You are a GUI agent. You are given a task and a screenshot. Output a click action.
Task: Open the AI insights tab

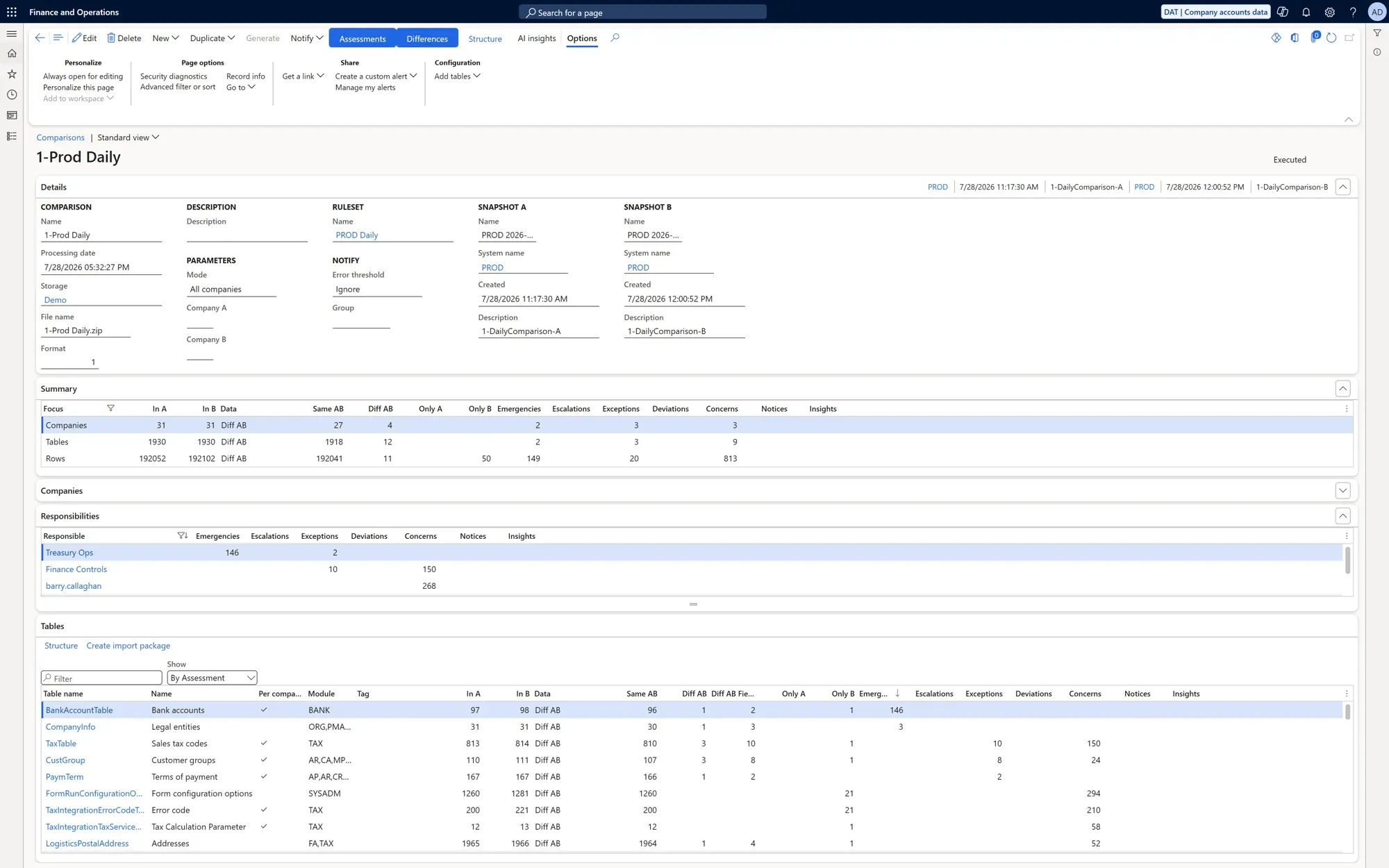537,38
